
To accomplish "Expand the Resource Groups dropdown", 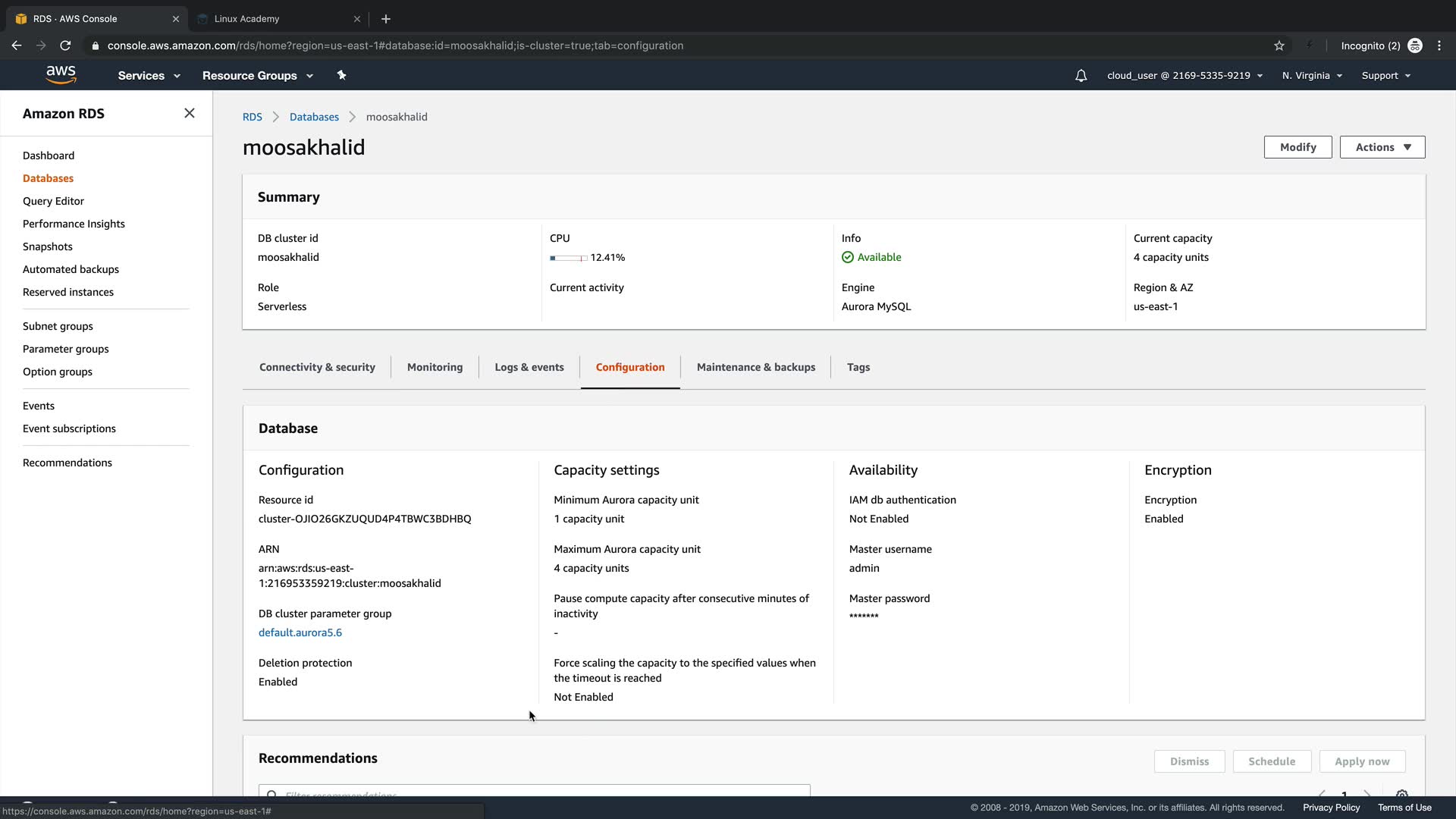I will (257, 76).
